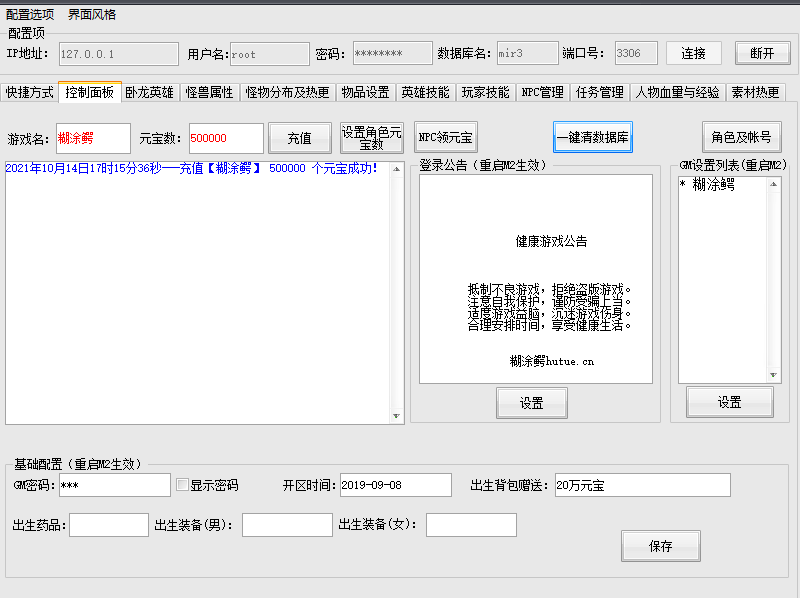Viewport: 800px width, 598px height.
Task: Click the 端口号 3306 field
Action: [636, 53]
